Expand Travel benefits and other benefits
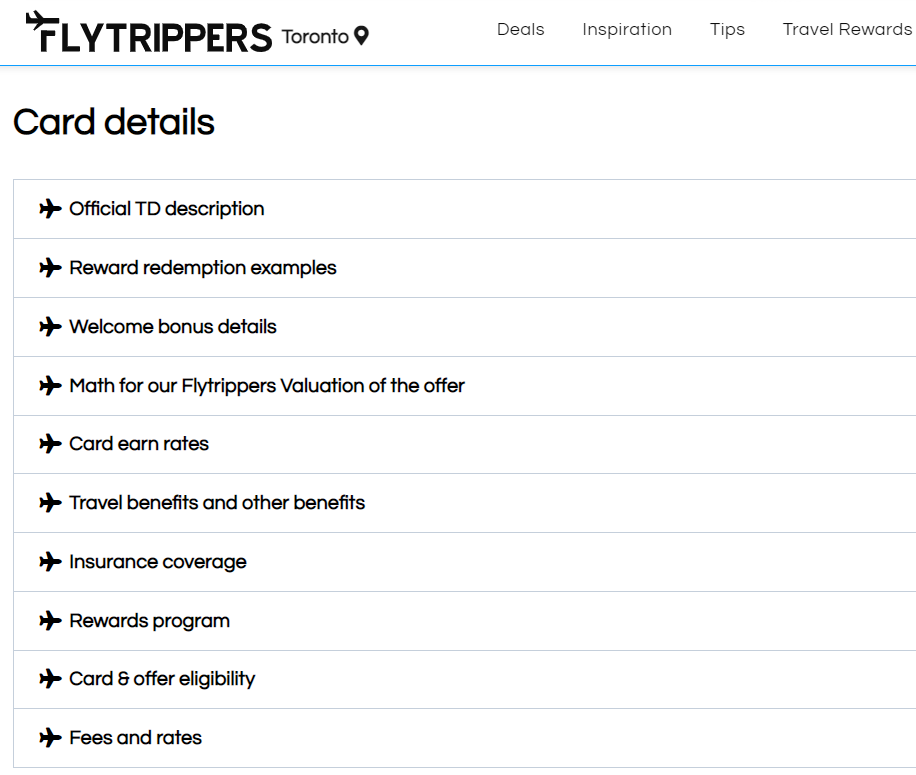The width and height of the screenshot is (916, 775). click(464, 503)
